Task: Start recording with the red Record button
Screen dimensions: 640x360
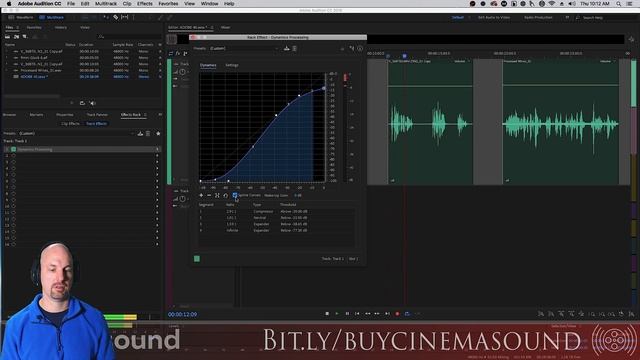Action: point(397,313)
